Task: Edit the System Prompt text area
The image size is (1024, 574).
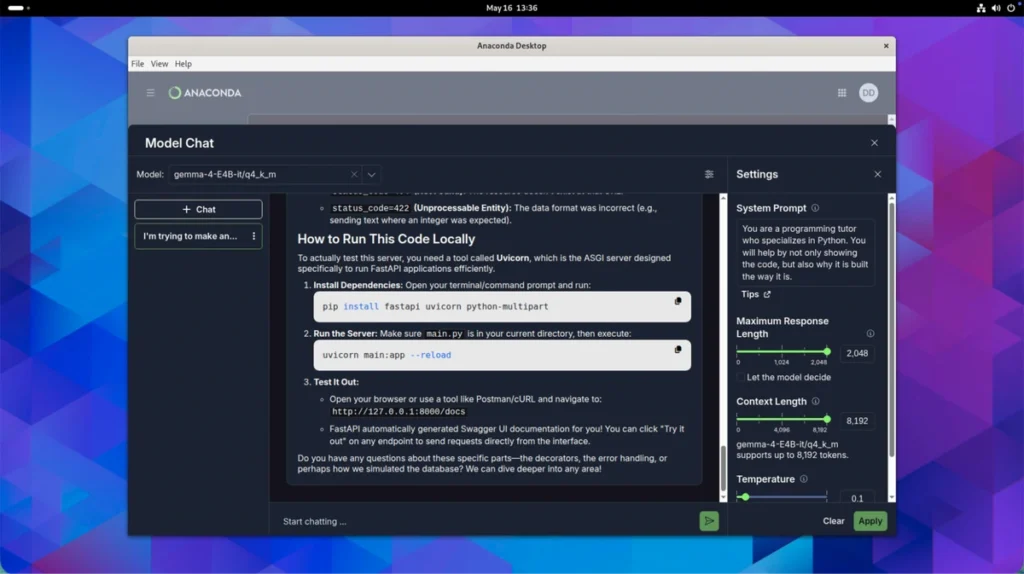Action: click(805, 253)
